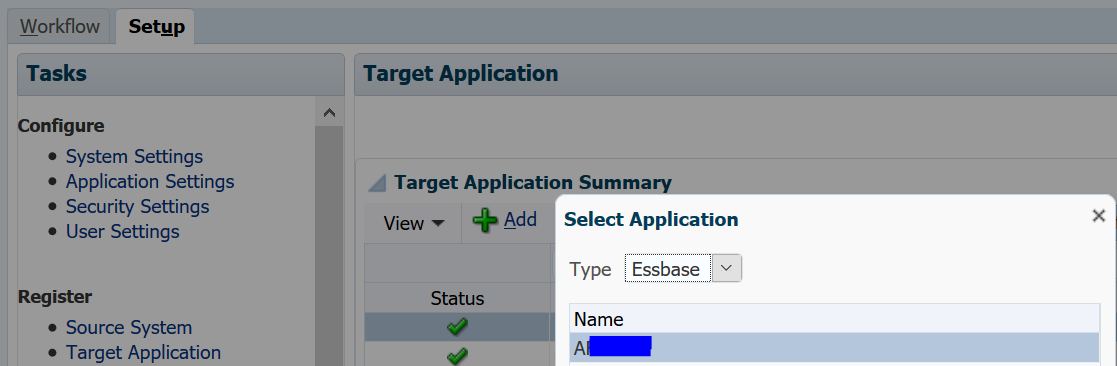This screenshot has width=1117, height=366.
Task: Open Source System link
Action: tap(129, 328)
